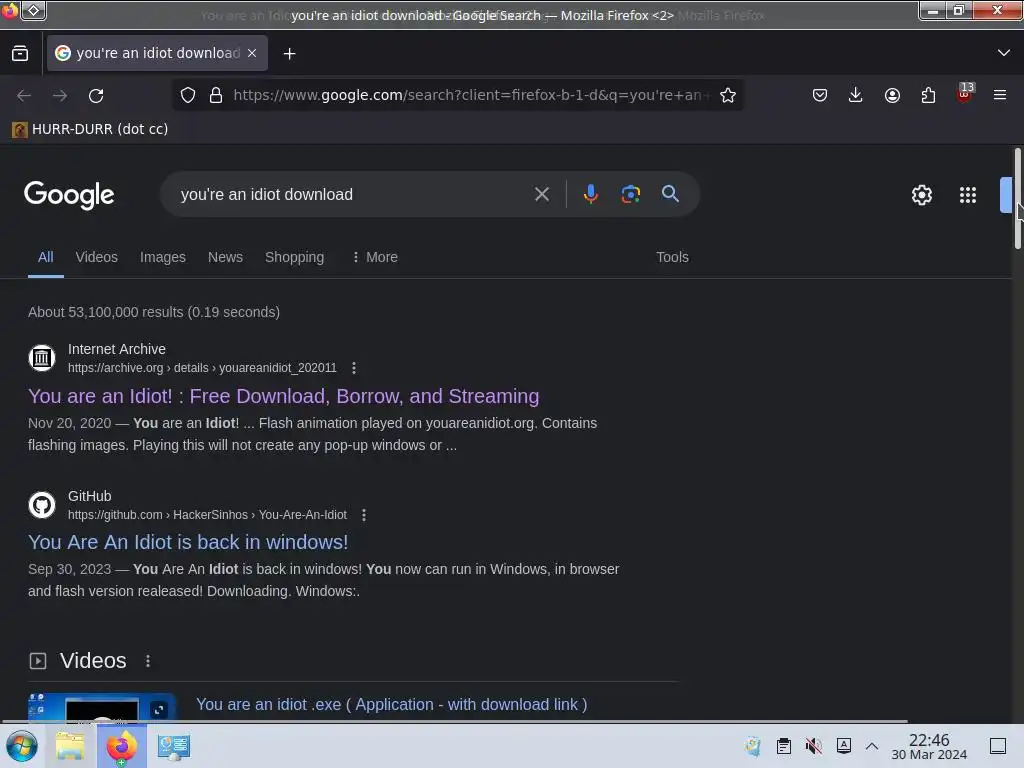Open 'You are an idiot .exe' video link
1024x768 pixels.
(x=391, y=705)
